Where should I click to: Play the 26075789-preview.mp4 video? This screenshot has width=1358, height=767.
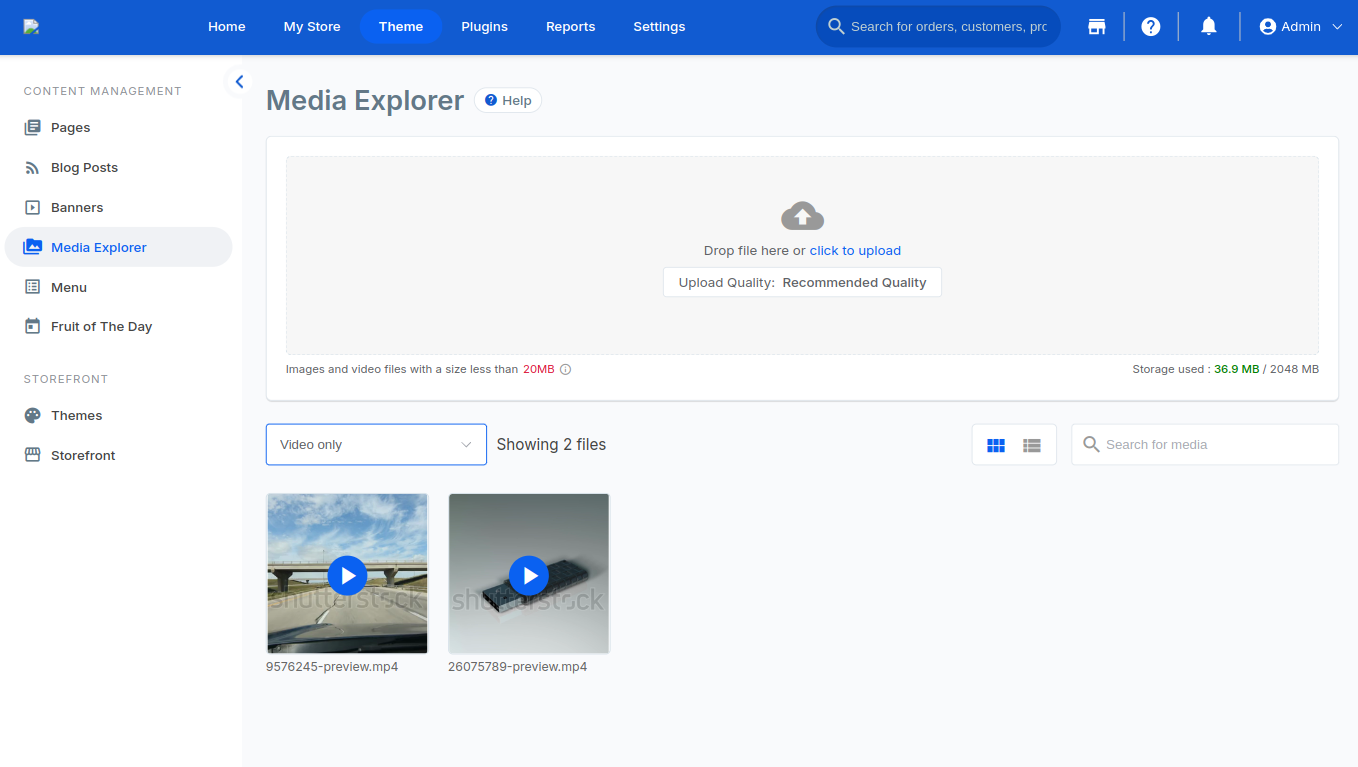tap(529, 575)
